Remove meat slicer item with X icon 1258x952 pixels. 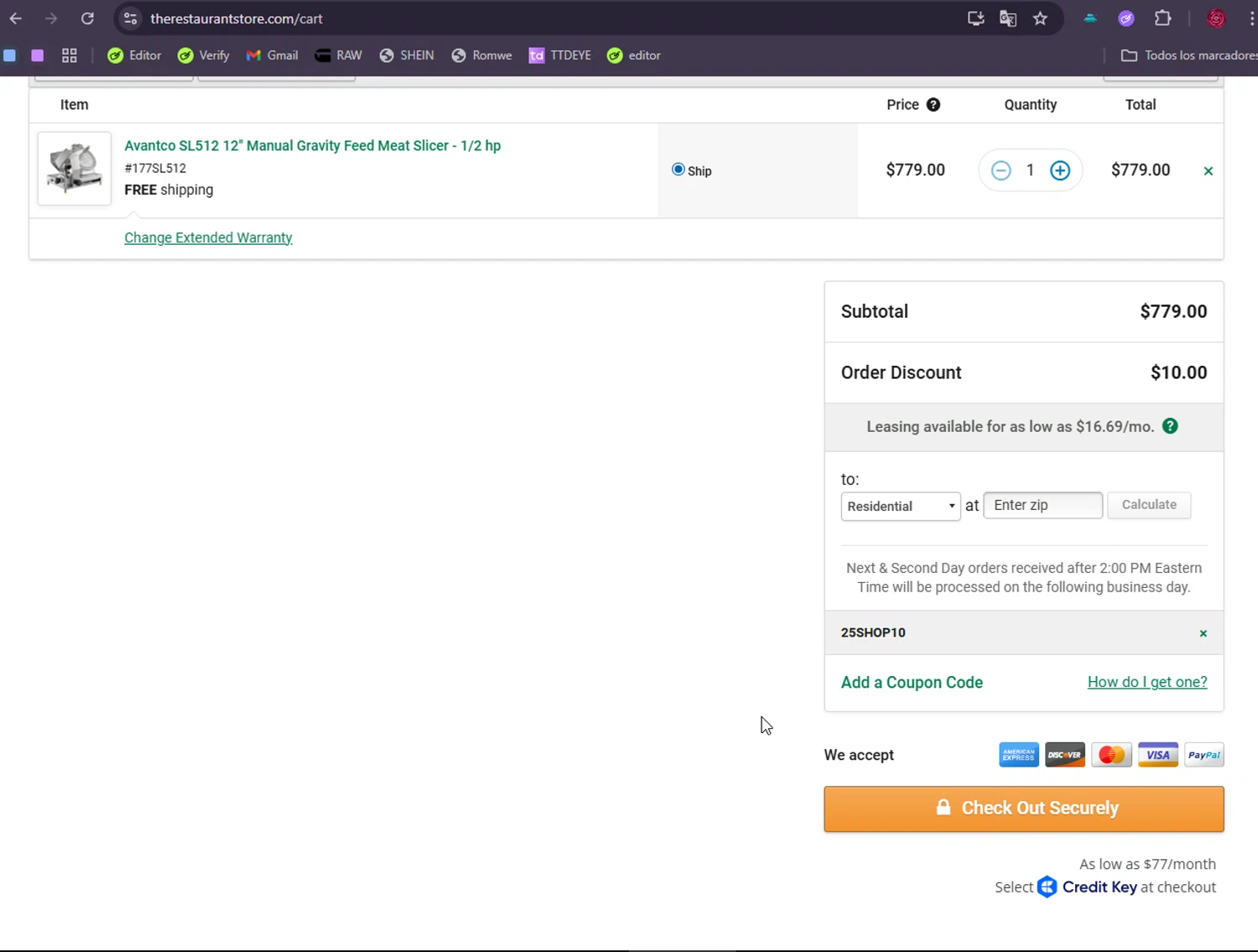point(1209,171)
